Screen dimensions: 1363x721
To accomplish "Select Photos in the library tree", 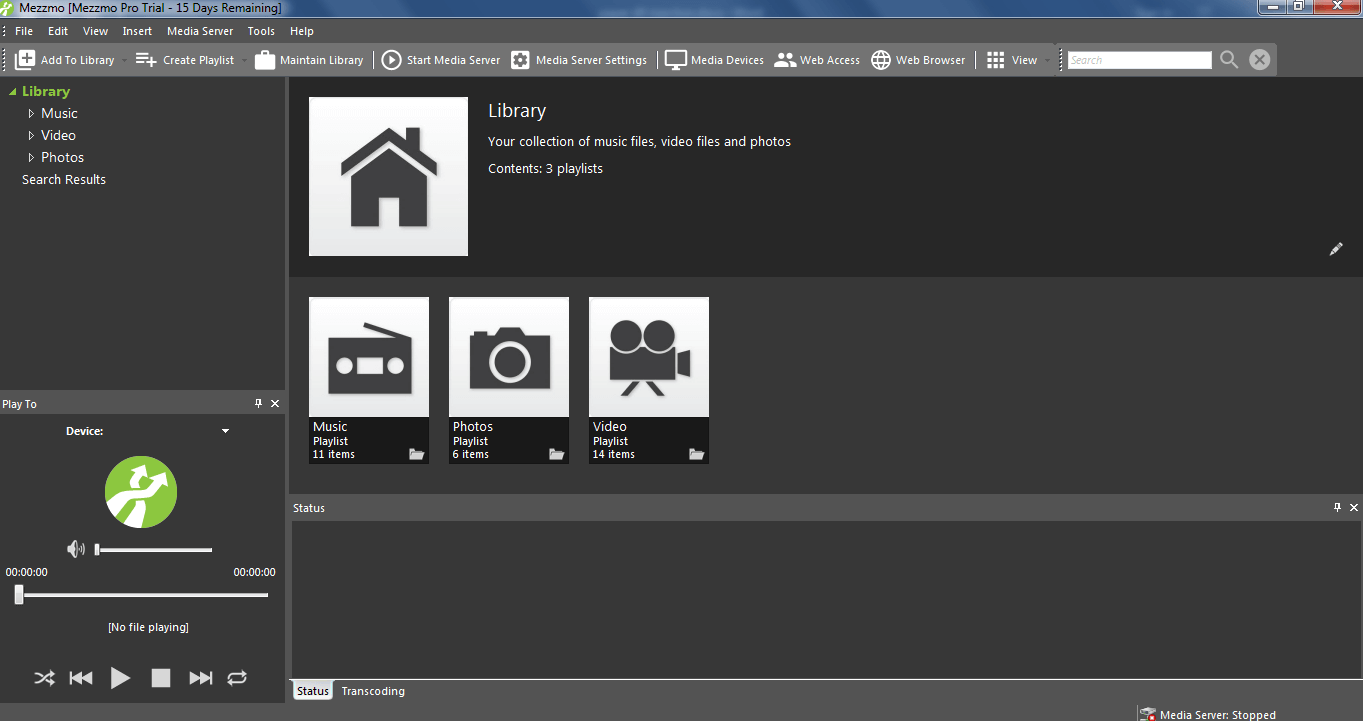I will click(x=62, y=158).
